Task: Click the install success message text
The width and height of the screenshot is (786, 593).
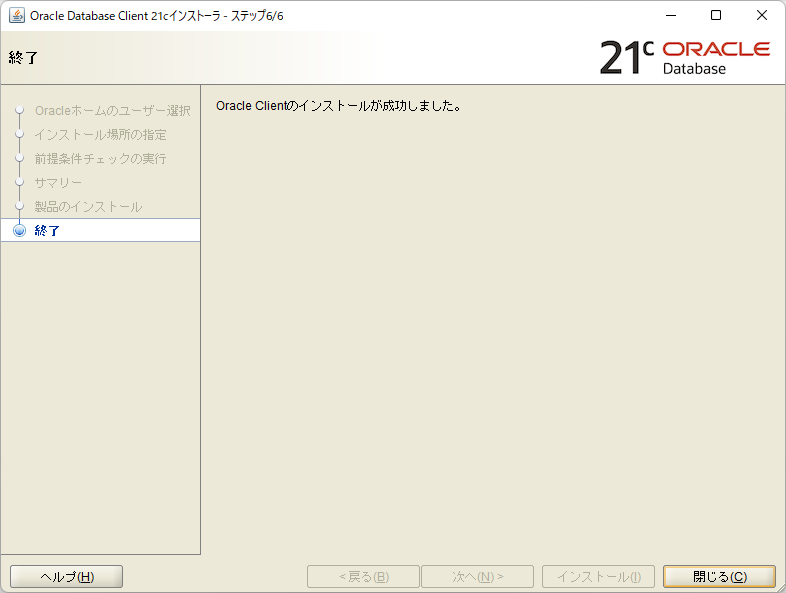Action: point(339,106)
